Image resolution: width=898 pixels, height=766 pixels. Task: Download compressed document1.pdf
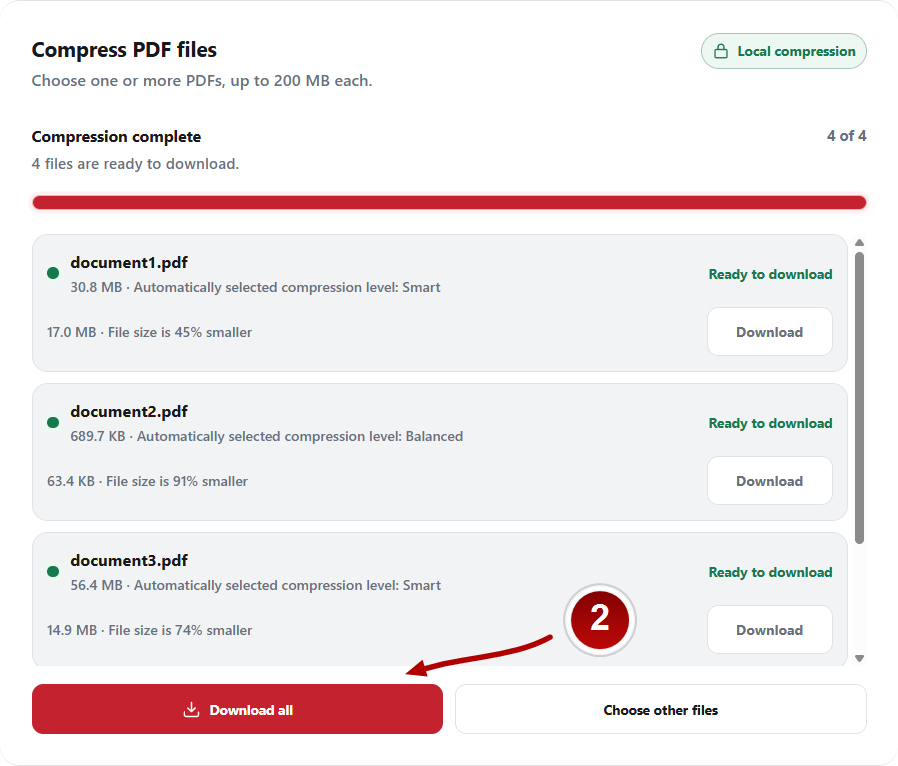click(x=769, y=332)
